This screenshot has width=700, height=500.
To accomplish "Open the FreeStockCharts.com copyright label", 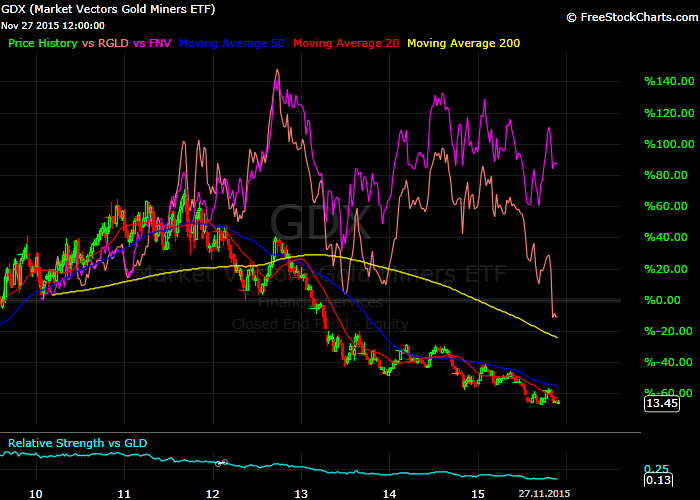I will click(632, 17).
